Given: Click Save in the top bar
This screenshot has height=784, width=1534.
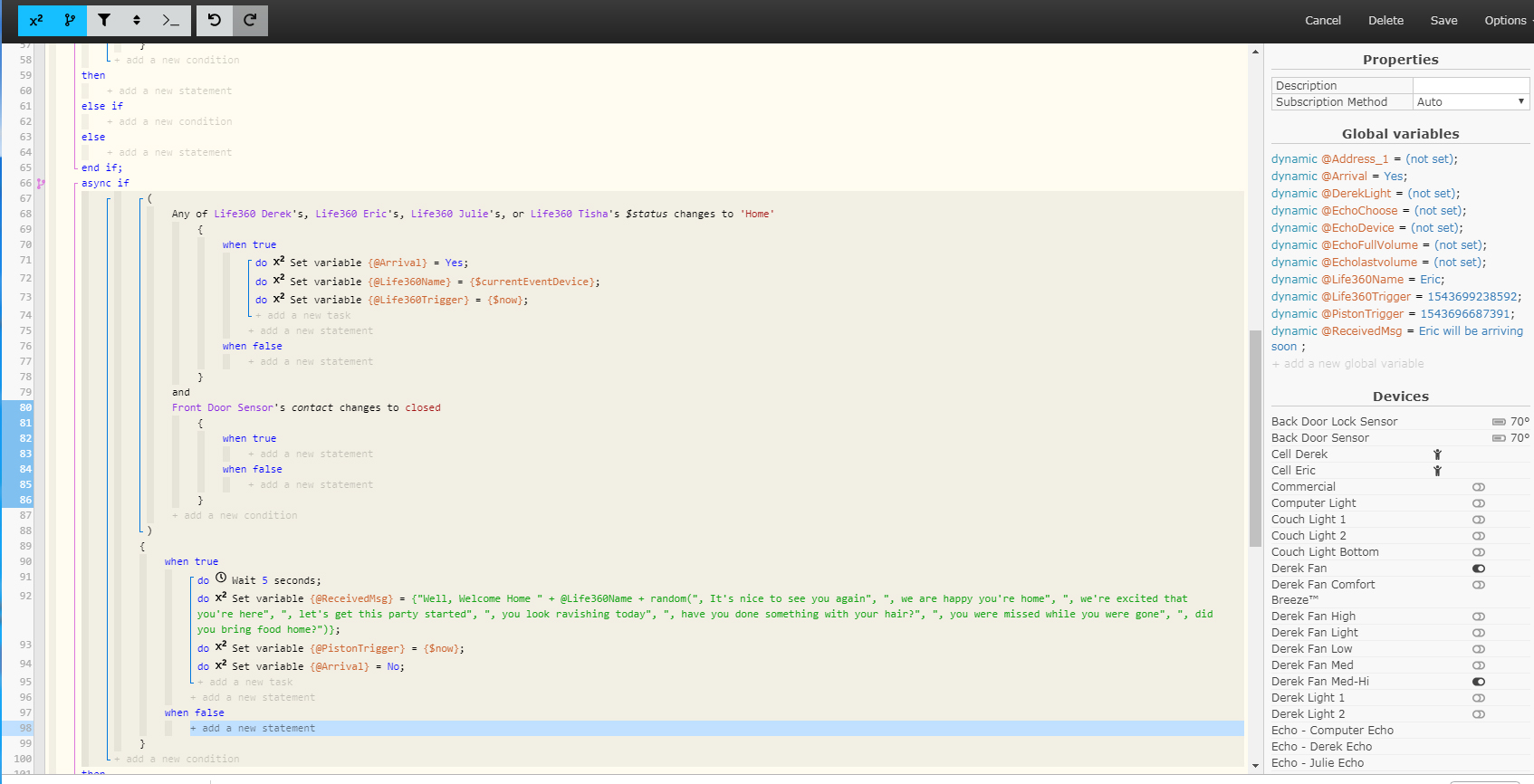Looking at the screenshot, I should click(1443, 20).
